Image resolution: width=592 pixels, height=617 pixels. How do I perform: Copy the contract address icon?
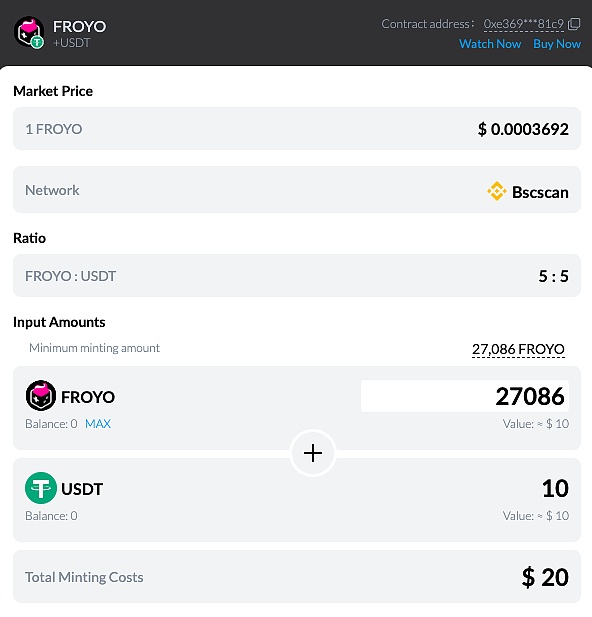tap(574, 24)
